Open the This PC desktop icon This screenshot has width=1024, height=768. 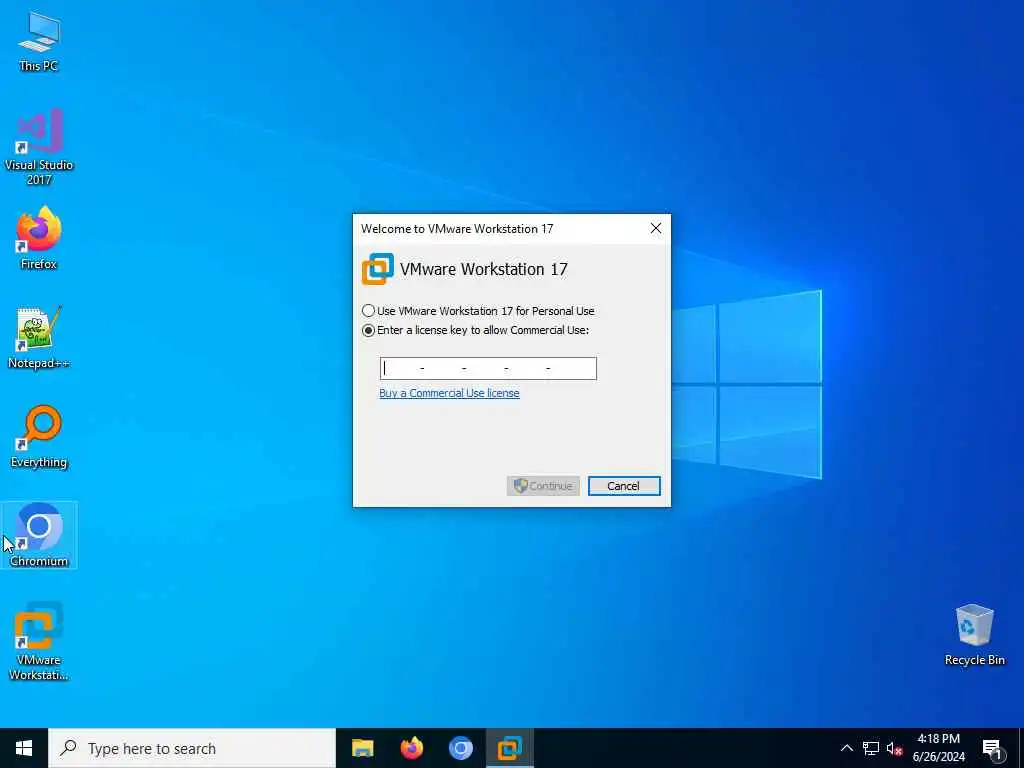[39, 41]
